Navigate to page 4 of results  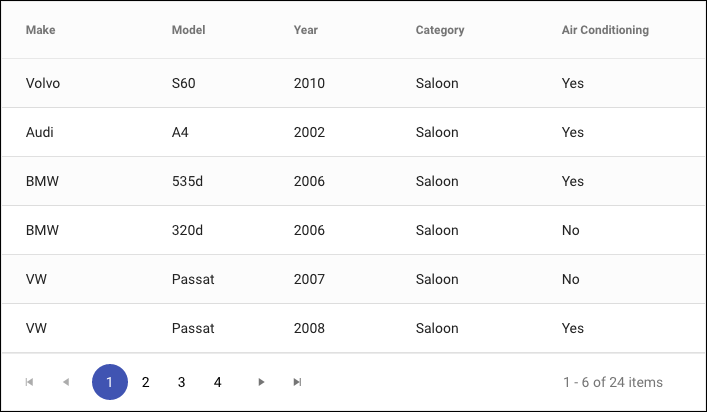pos(217,382)
